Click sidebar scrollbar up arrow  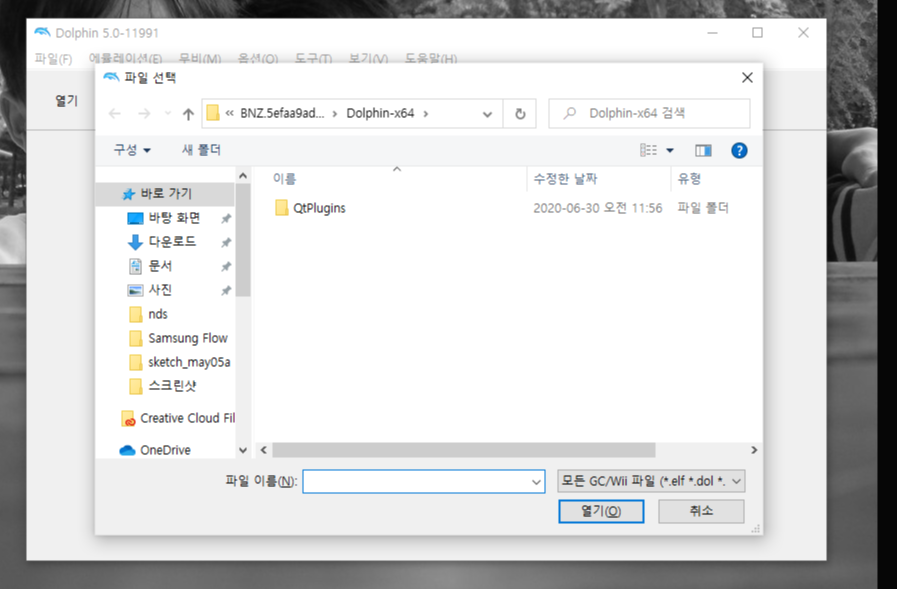coord(243,176)
